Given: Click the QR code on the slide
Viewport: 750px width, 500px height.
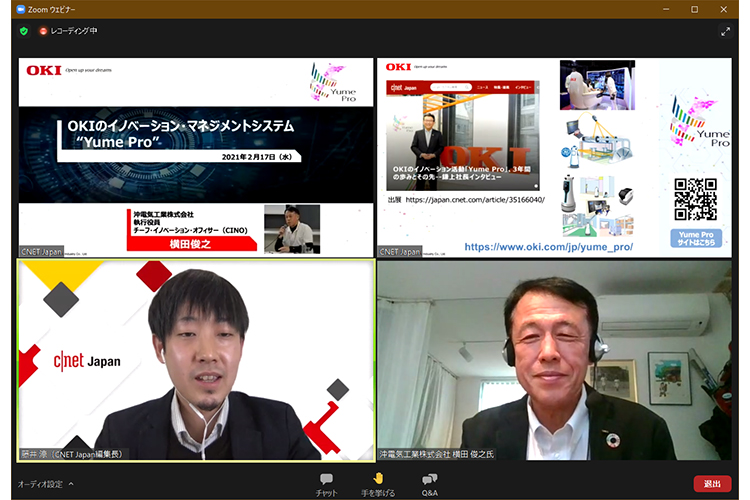Looking at the screenshot, I should click(695, 199).
